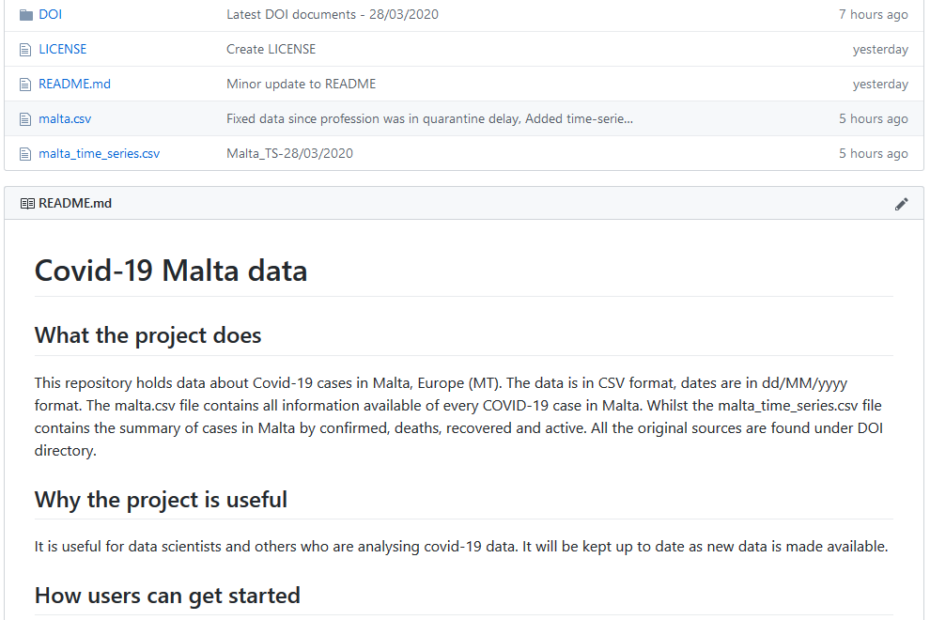
Task: Open the DOI directory
Action: pyautogui.click(x=50, y=15)
